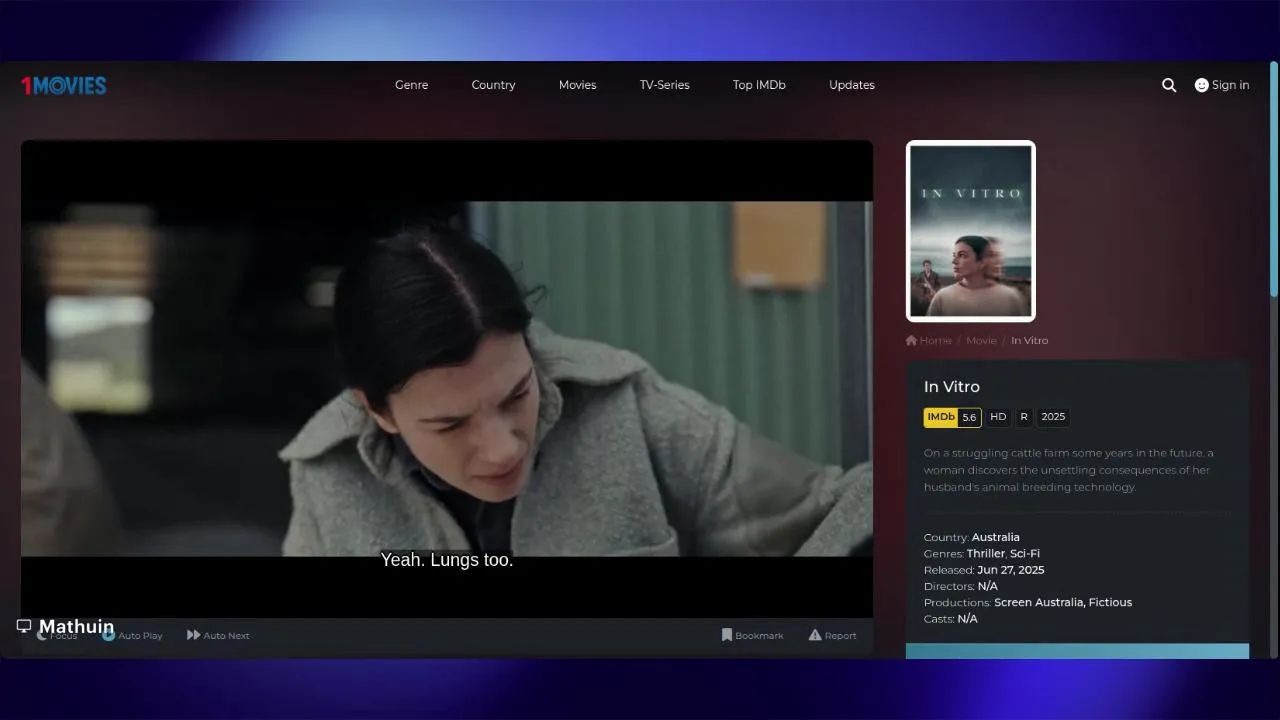1280x720 pixels.
Task: Click the In Vitro movie title
Action: tap(952, 387)
